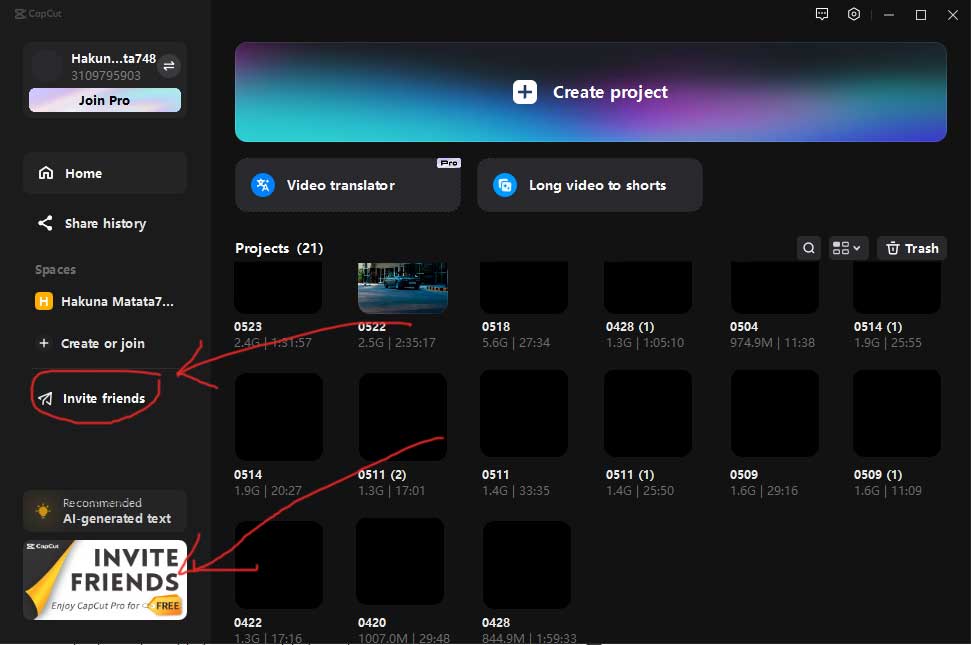Click Invite friends in the sidebar
Screen dimensions: 971x645
coord(103,398)
